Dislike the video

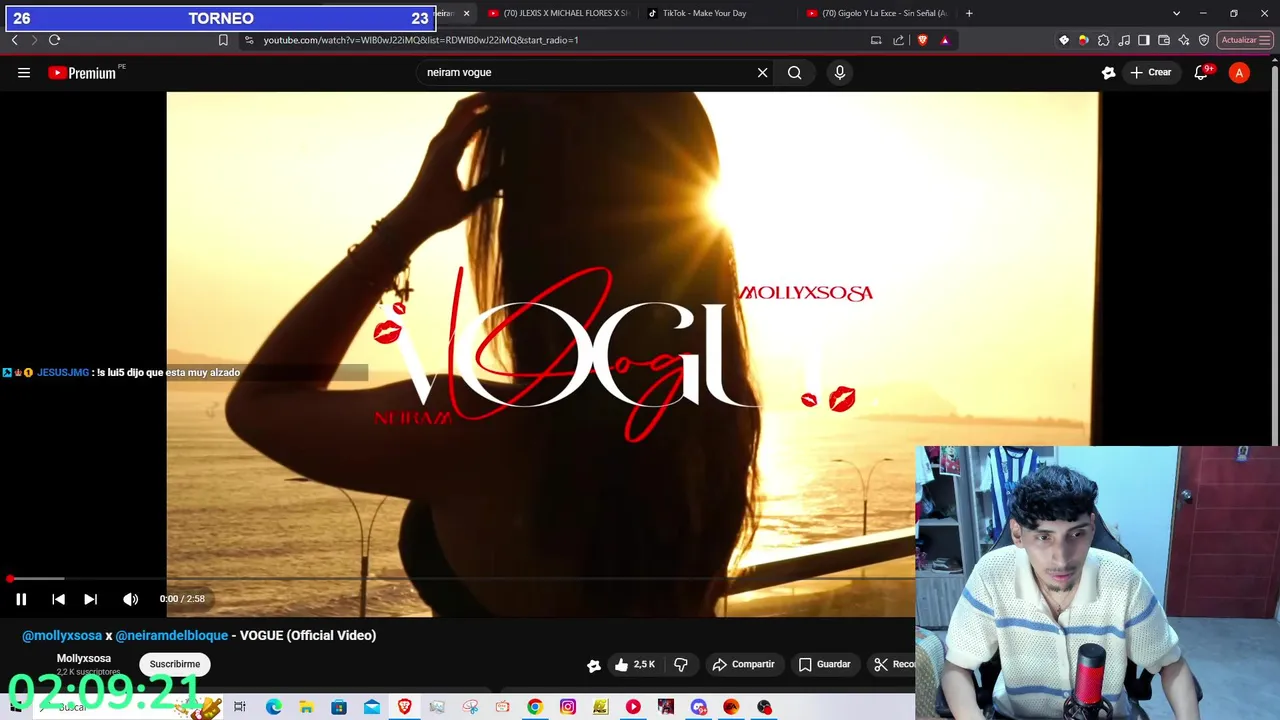tap(681, 664)
